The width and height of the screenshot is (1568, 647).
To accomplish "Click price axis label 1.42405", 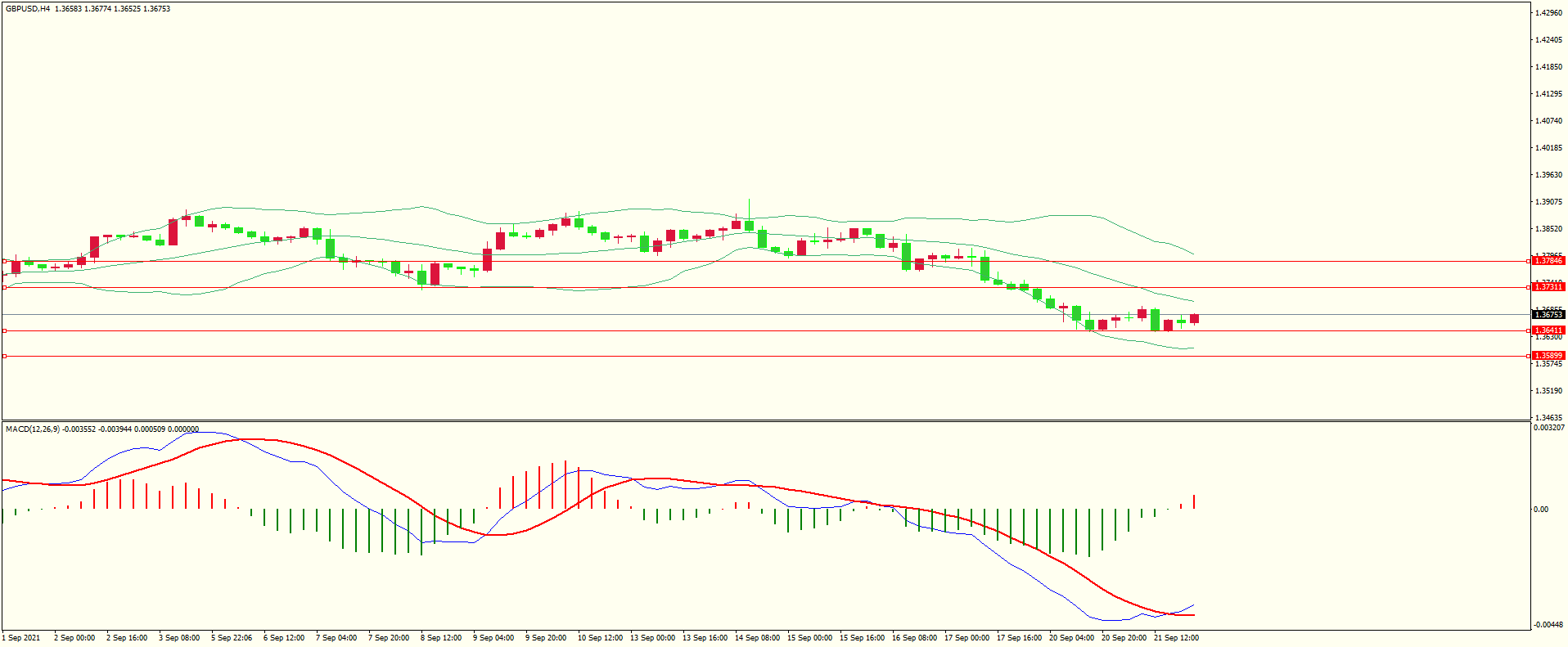I will click(x=1549, y=40).
